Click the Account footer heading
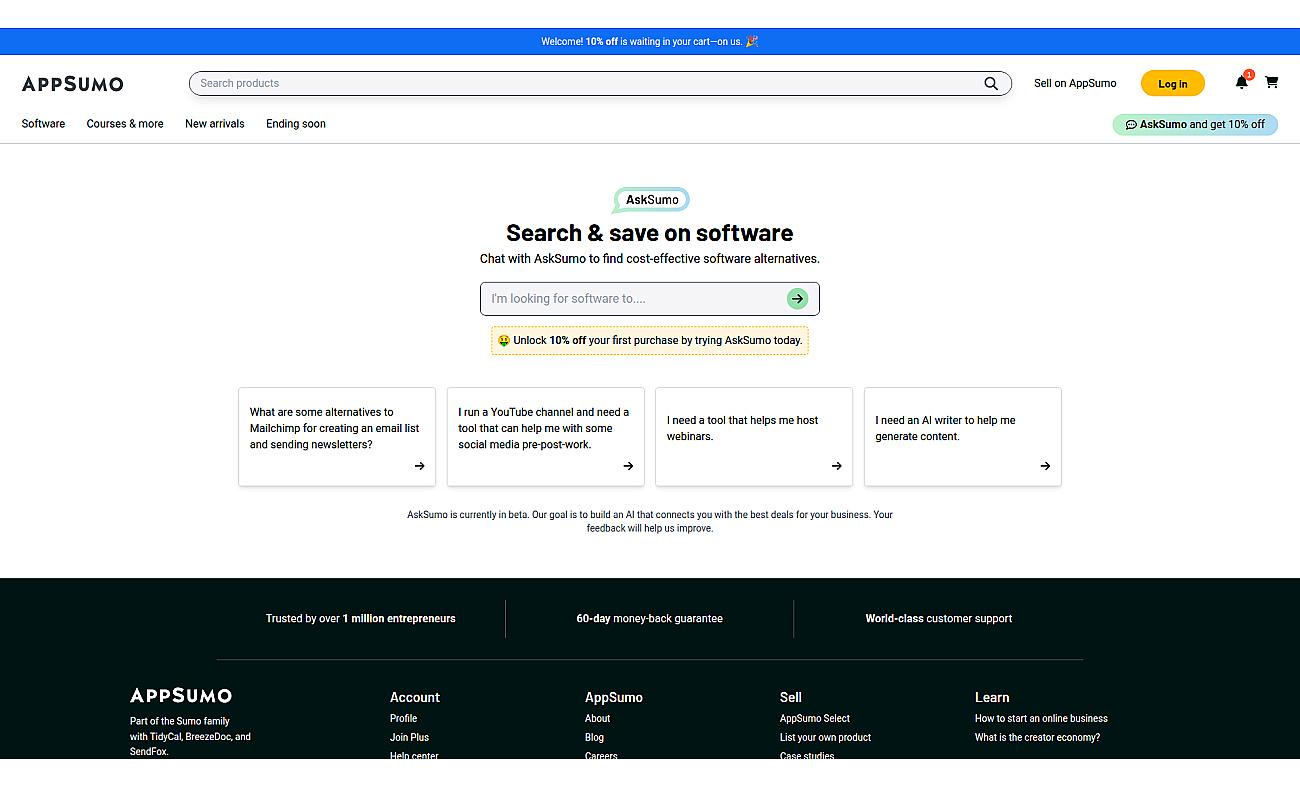This screenshot has width=1300, height=788. click(x=415, y=698)
